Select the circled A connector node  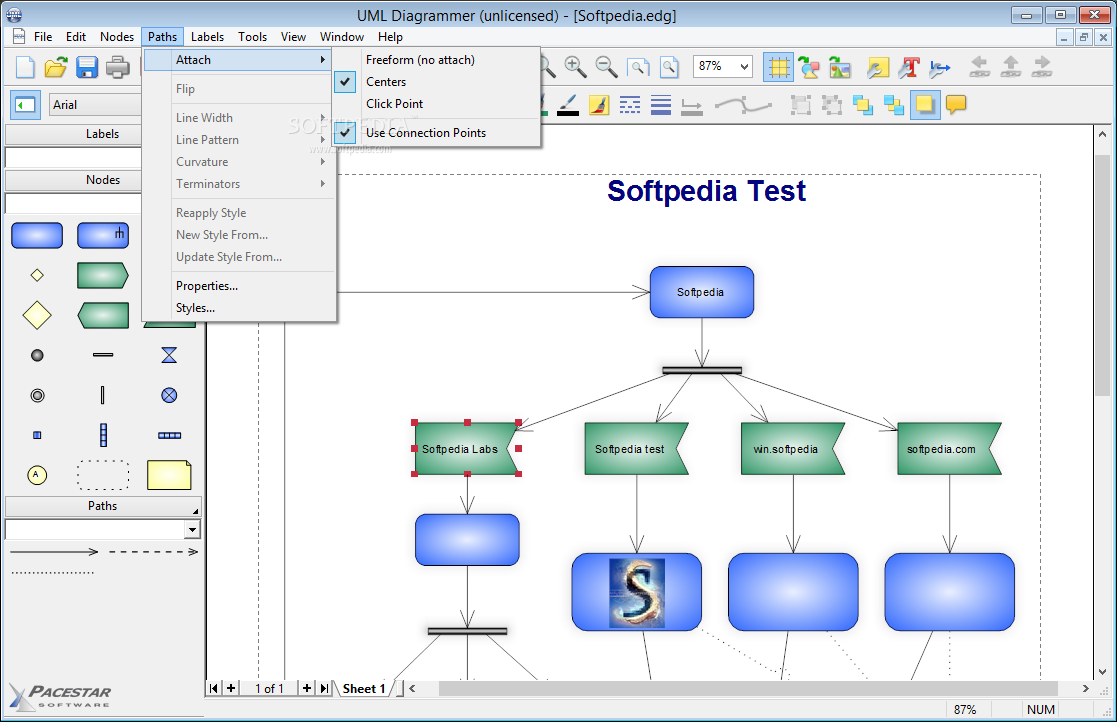(x=37, y=475)
